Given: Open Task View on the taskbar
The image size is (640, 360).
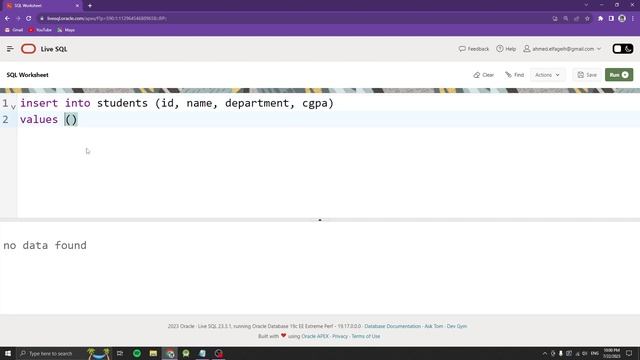Looking at the screenshot, I should pyautogui.click(x=120, y=353).
